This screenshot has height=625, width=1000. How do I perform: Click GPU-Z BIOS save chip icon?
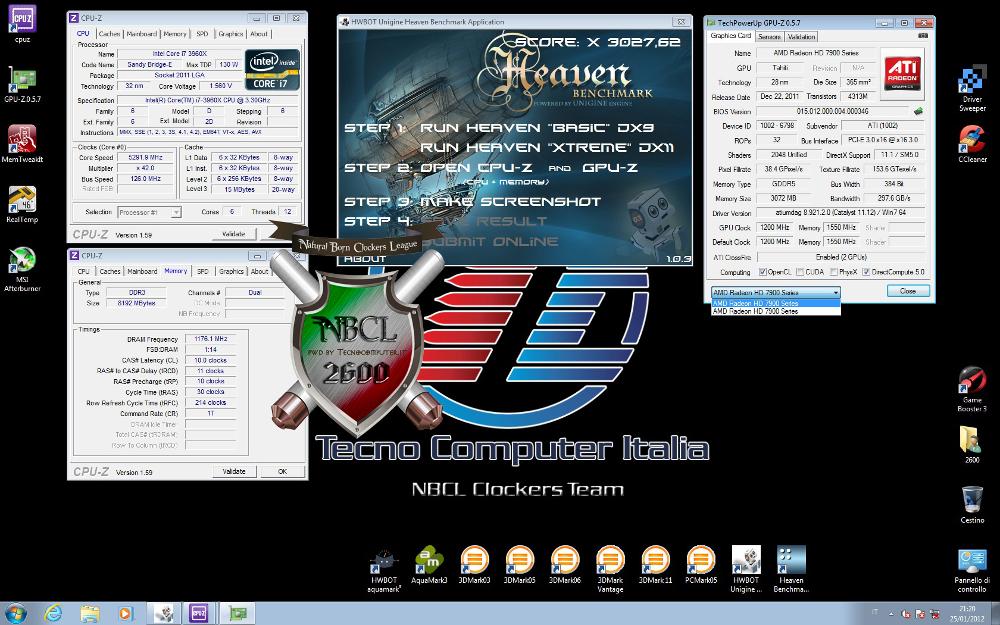click(x=918, y=111)
